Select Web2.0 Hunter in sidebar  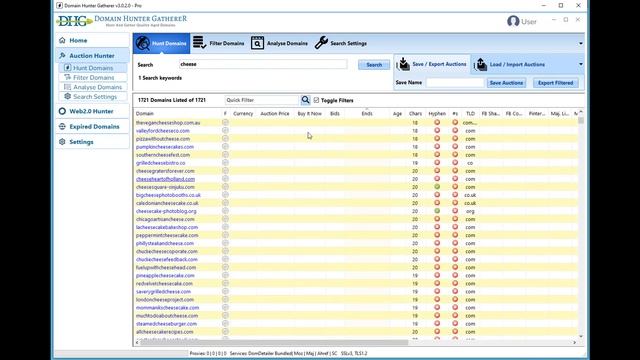[92, 111]
